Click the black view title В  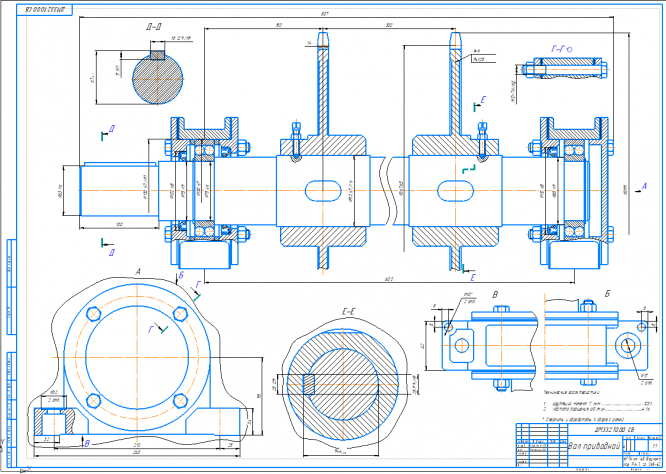pos(495,295)
